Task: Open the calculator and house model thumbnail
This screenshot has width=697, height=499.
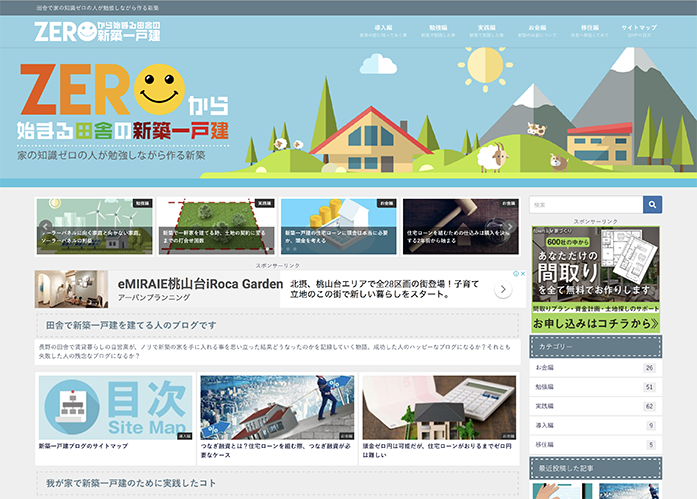Action: pyautogui.click(x=439, y=407)
